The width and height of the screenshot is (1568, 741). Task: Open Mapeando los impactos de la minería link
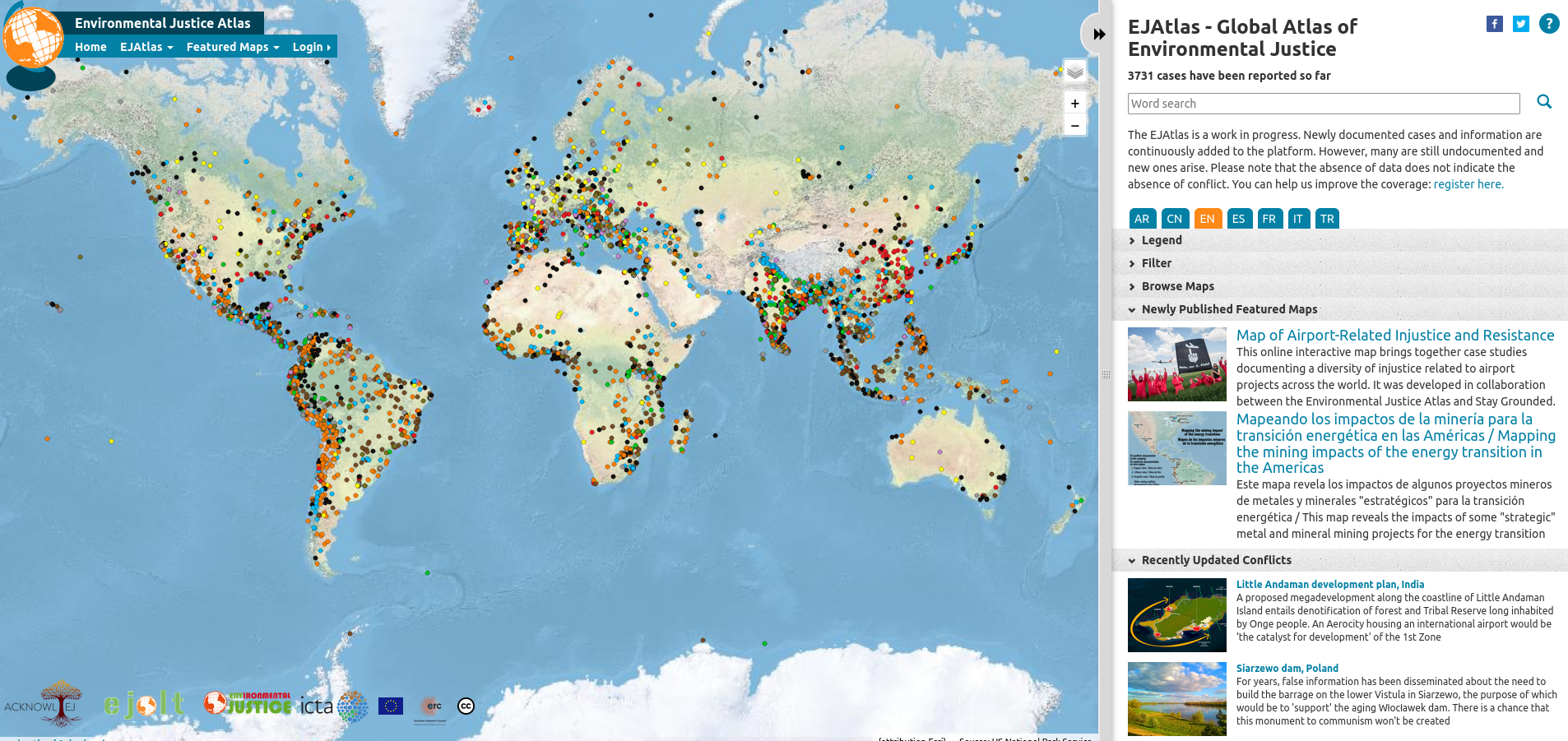1395,443
